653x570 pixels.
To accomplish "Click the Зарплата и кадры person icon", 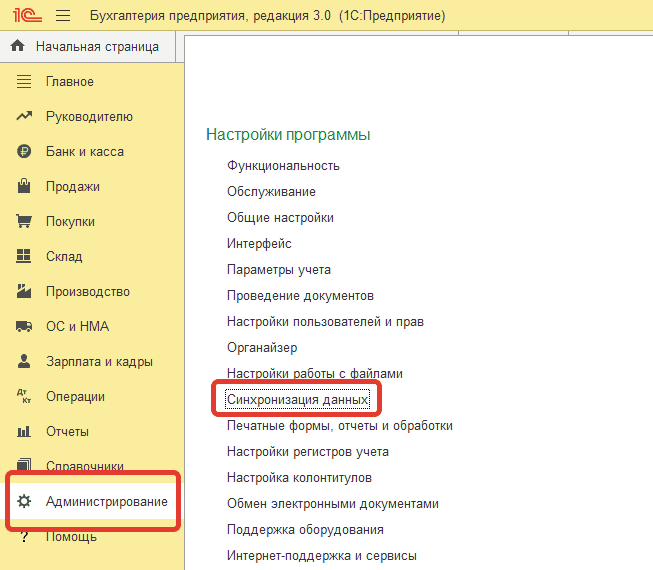I will [24, 361].
